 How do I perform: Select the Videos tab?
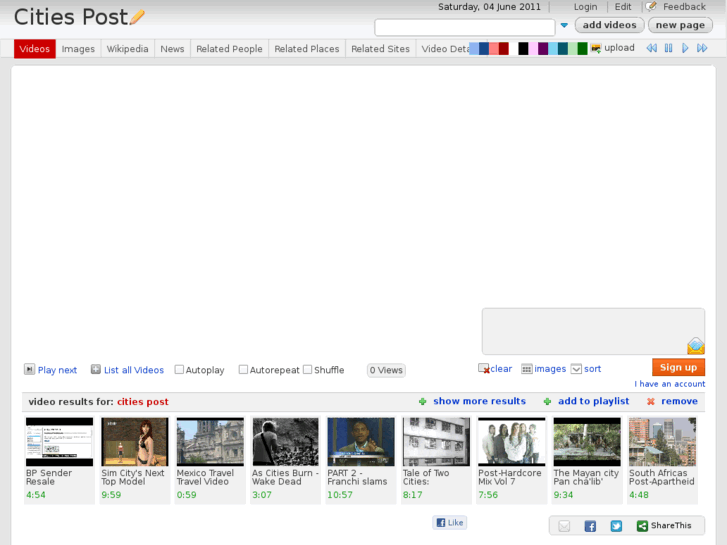click(x=35, y=49)
